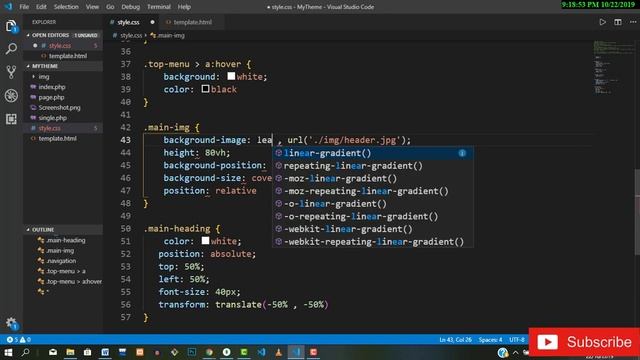
Task: Open index.php in the file tree
Action: [x=52, y=87]
